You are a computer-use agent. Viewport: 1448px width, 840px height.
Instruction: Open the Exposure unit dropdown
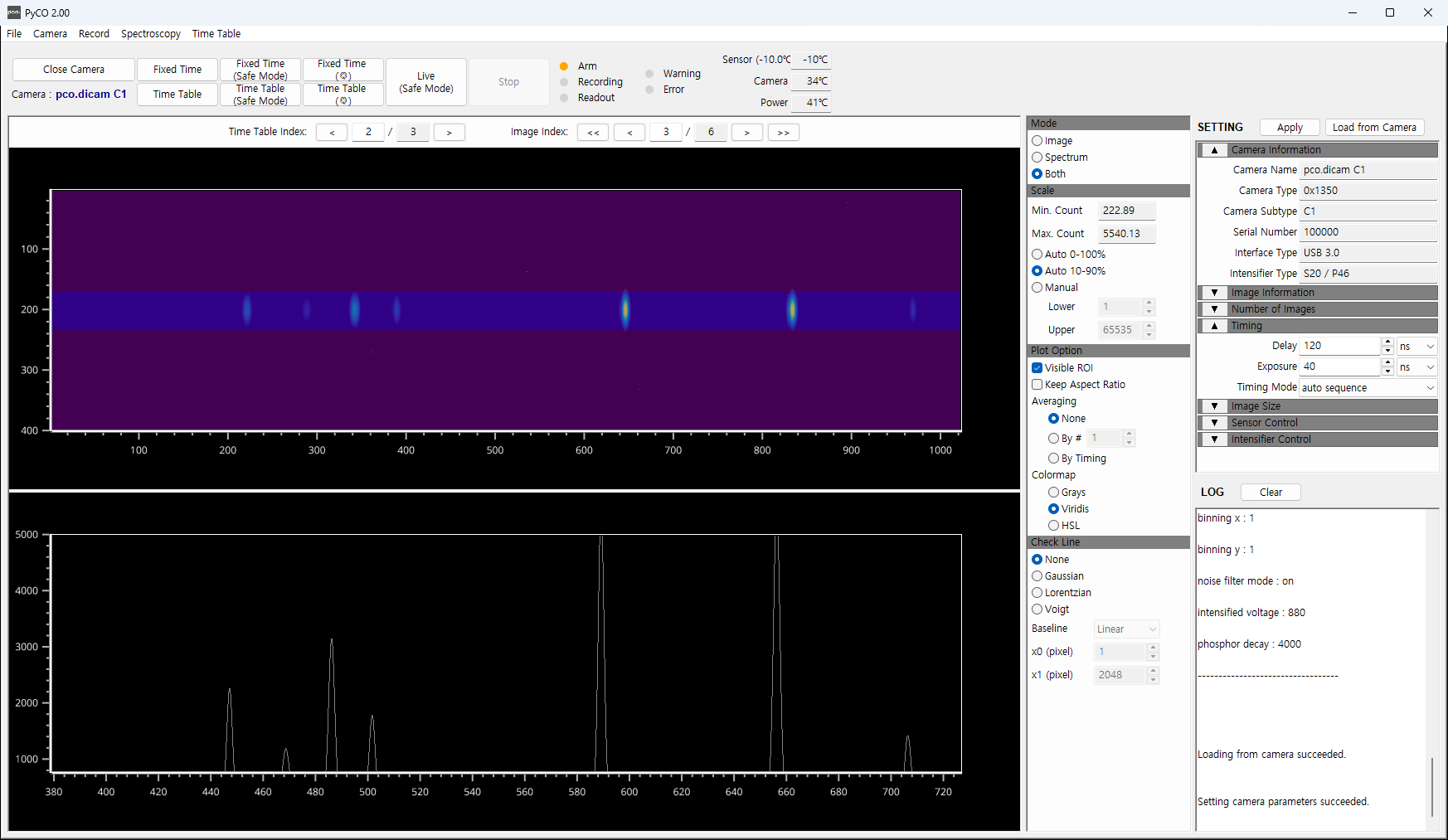pos(1416,367)
